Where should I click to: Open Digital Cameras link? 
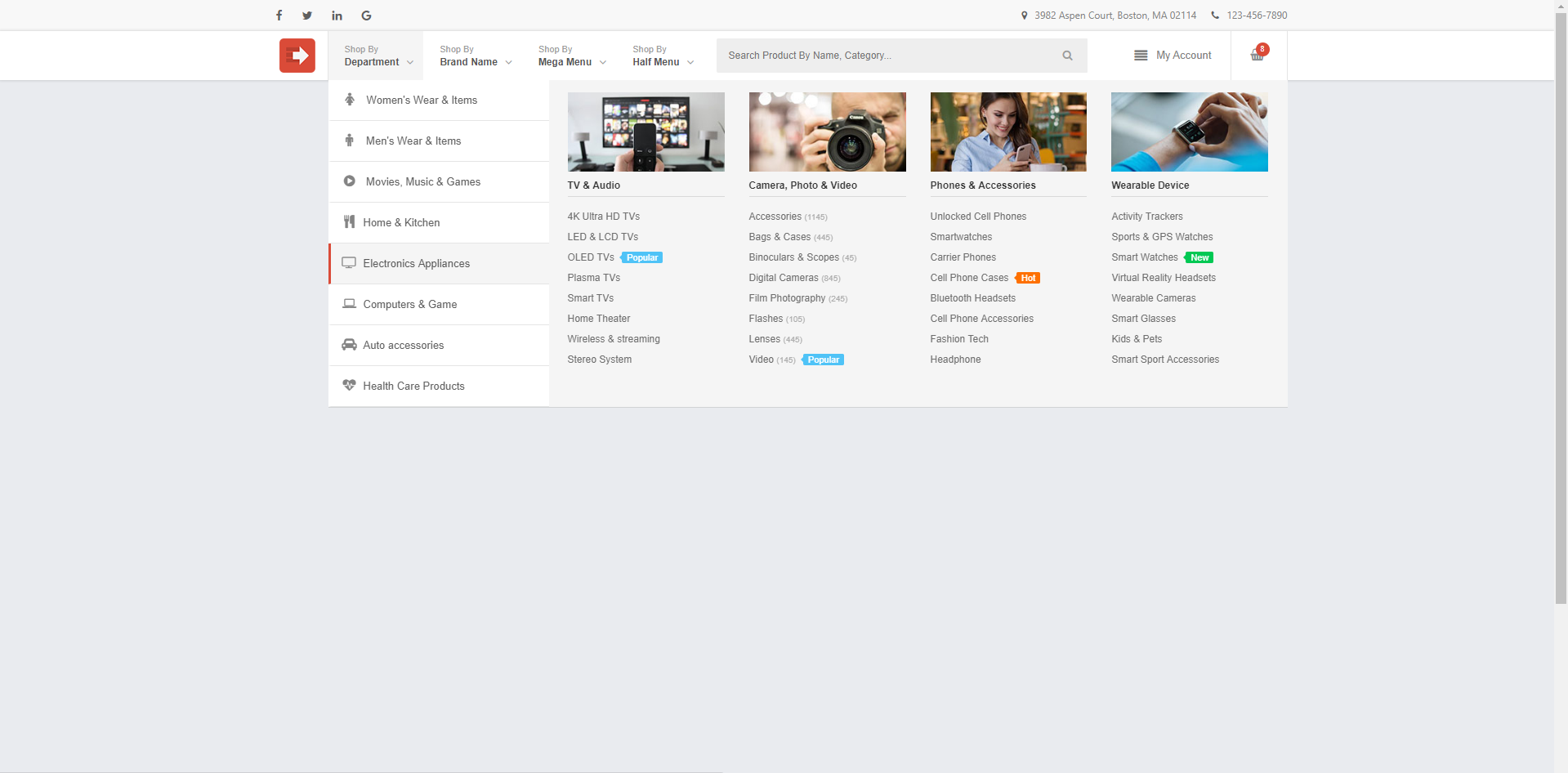784,278
